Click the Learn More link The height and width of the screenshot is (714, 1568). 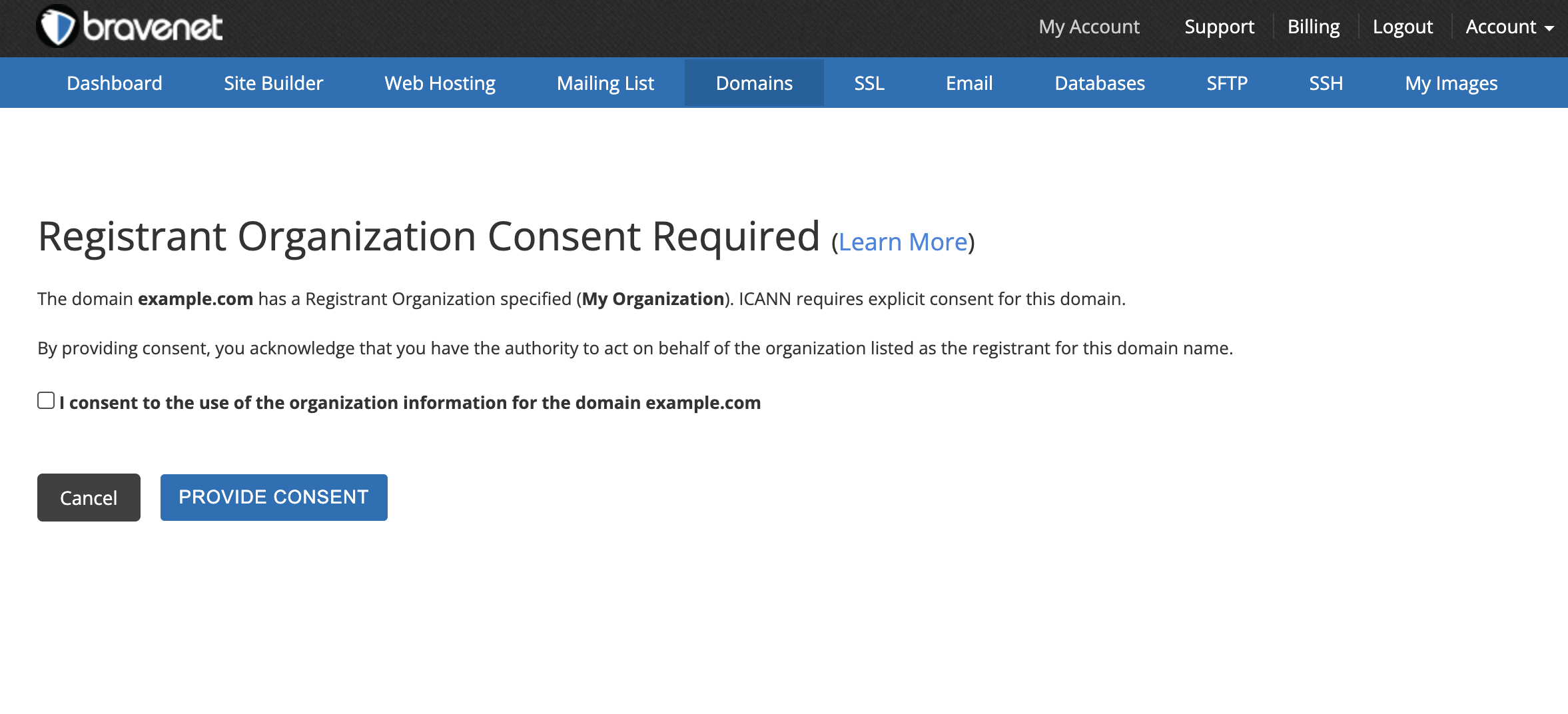(903, 242)
